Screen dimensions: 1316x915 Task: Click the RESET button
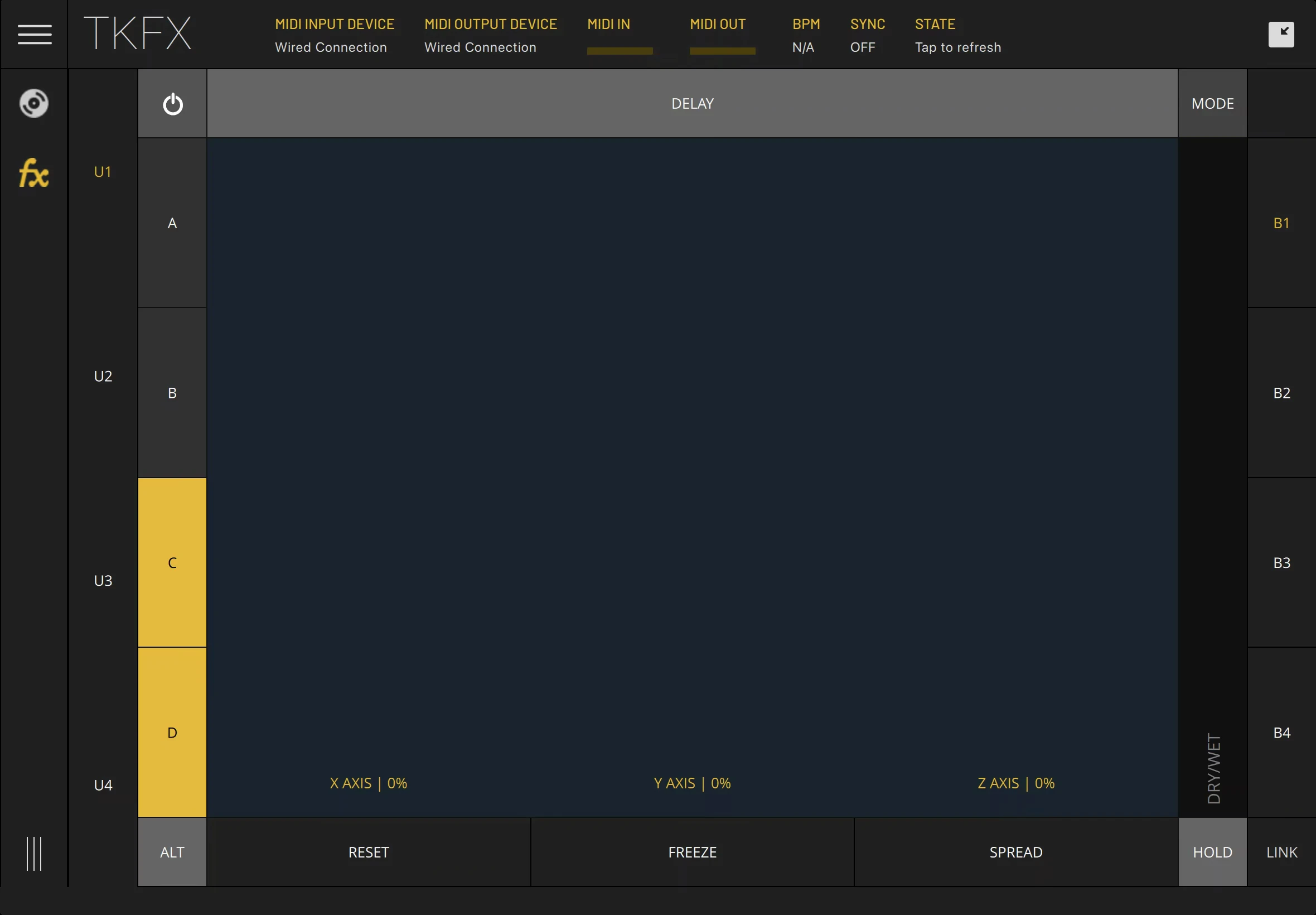pyautogui.click(x=369, y=852)
